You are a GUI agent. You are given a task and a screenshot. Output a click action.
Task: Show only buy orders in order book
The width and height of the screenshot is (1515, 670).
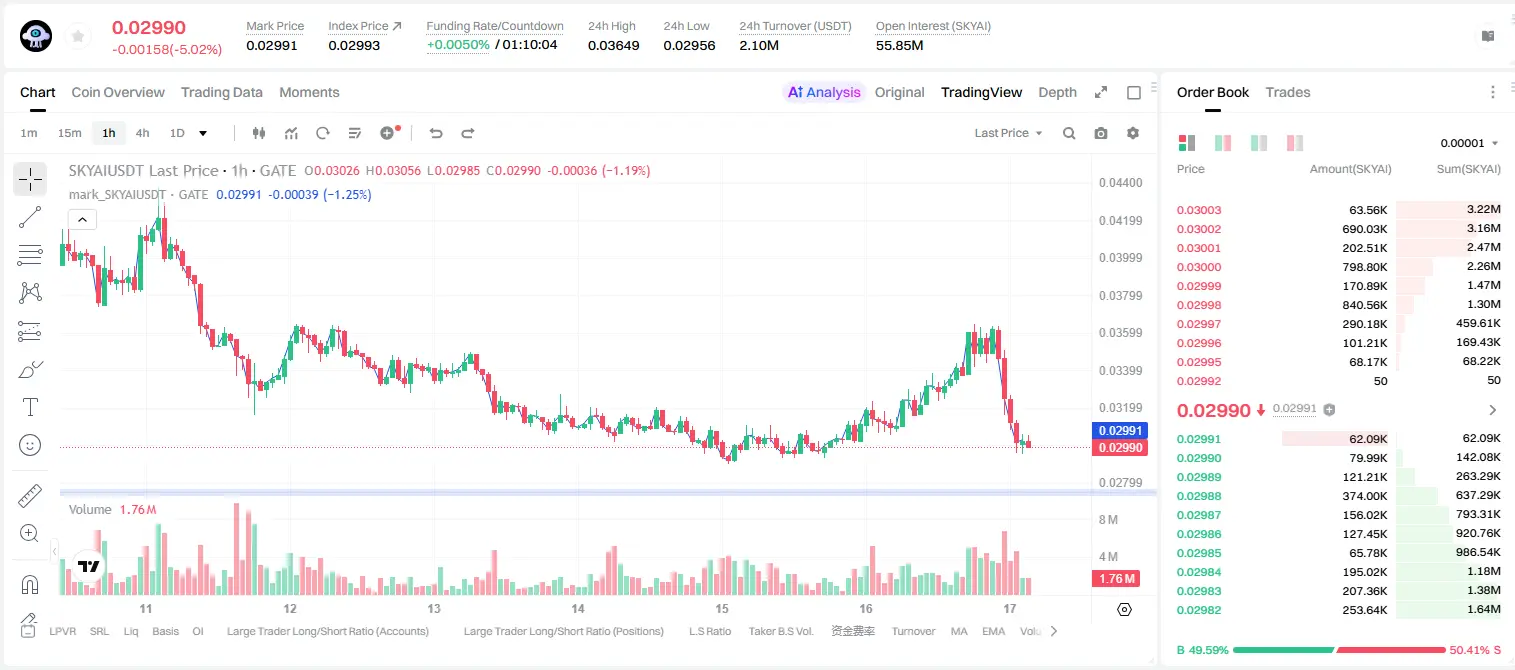(x=1258, y=143)
